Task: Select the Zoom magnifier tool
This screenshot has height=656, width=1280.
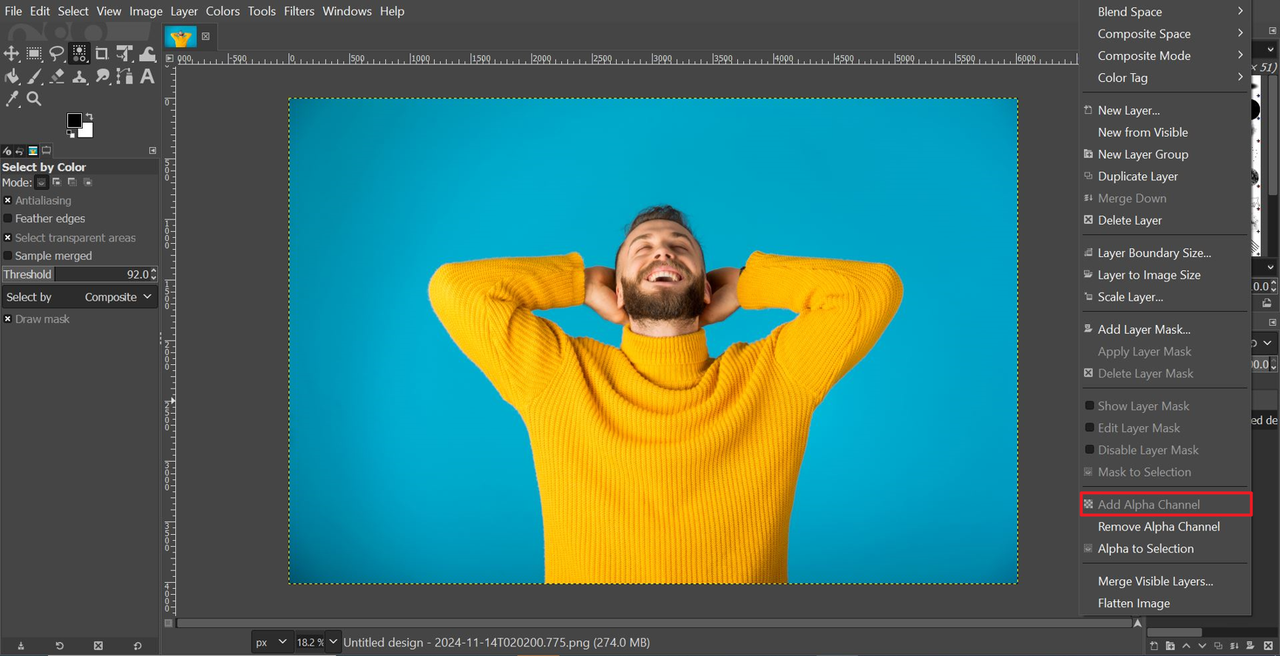Action: (x=34, y=99)
